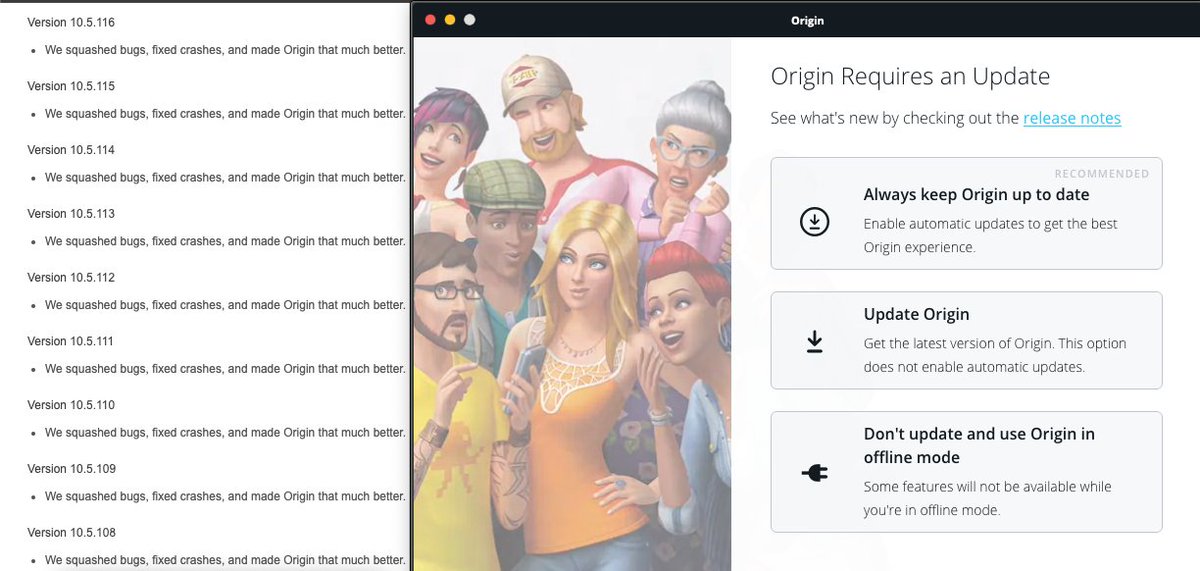Click Version 10.5.112 in release notes

click(71, 277)
